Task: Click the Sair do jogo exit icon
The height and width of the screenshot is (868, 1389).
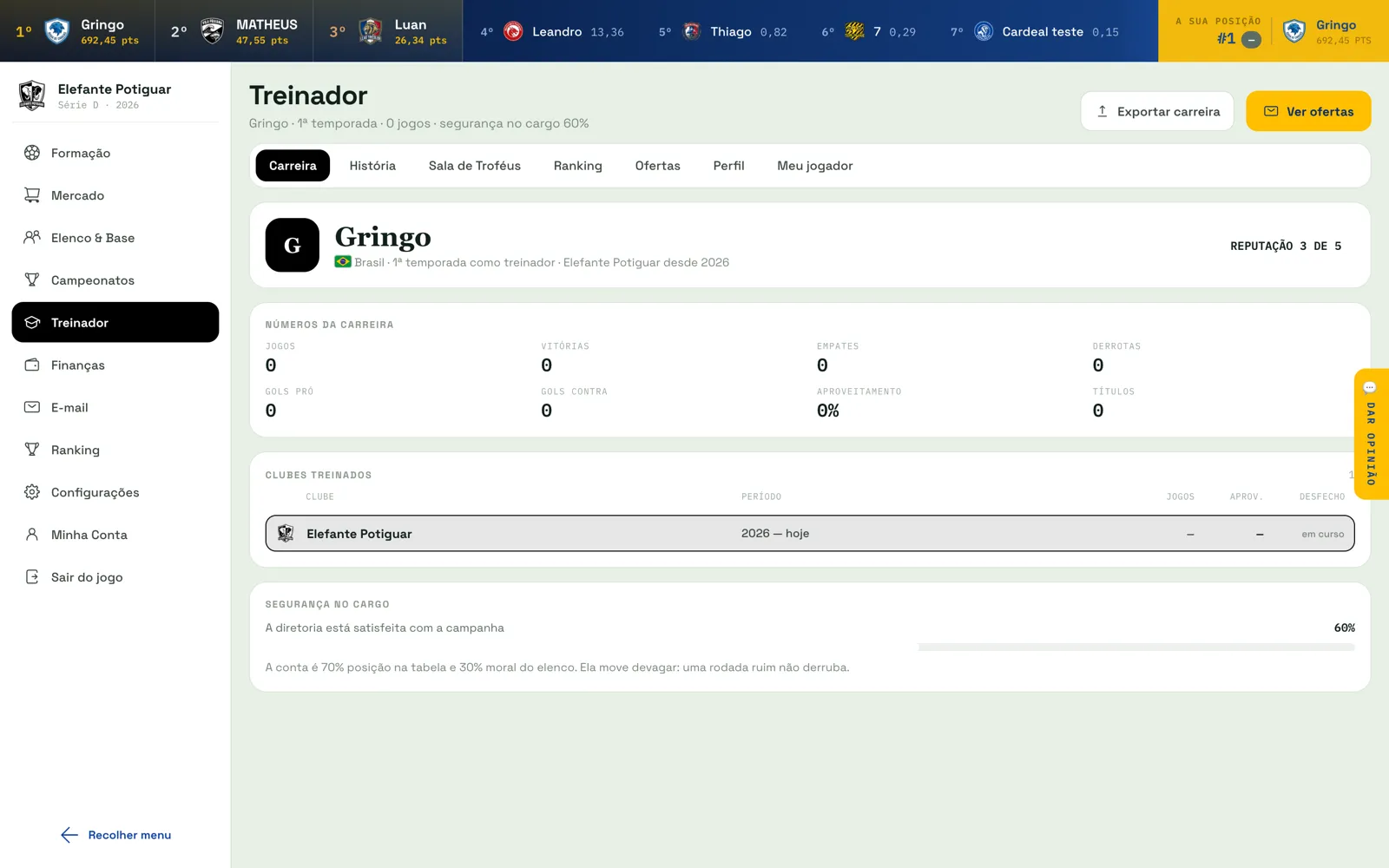Action: click(x=32, y=577)
